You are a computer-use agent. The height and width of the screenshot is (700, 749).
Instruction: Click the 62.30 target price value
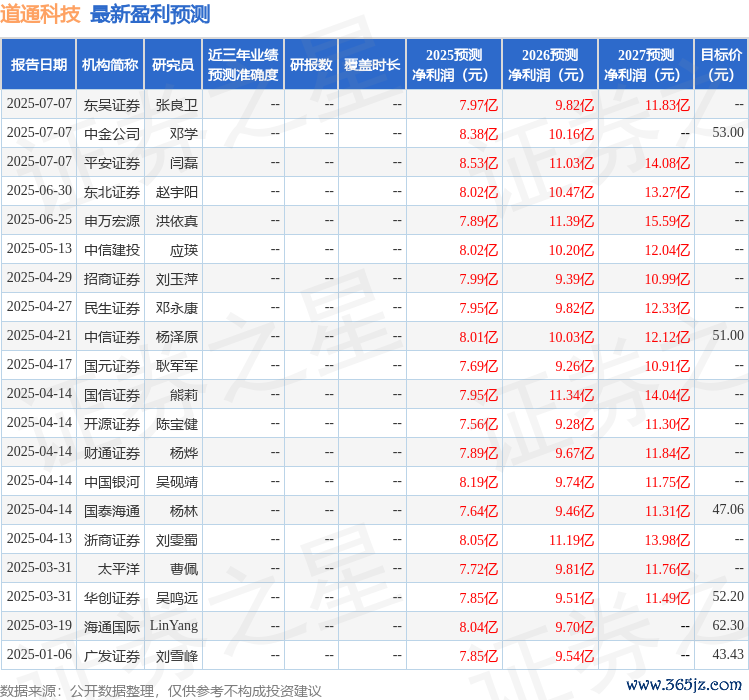pos(728,625)
